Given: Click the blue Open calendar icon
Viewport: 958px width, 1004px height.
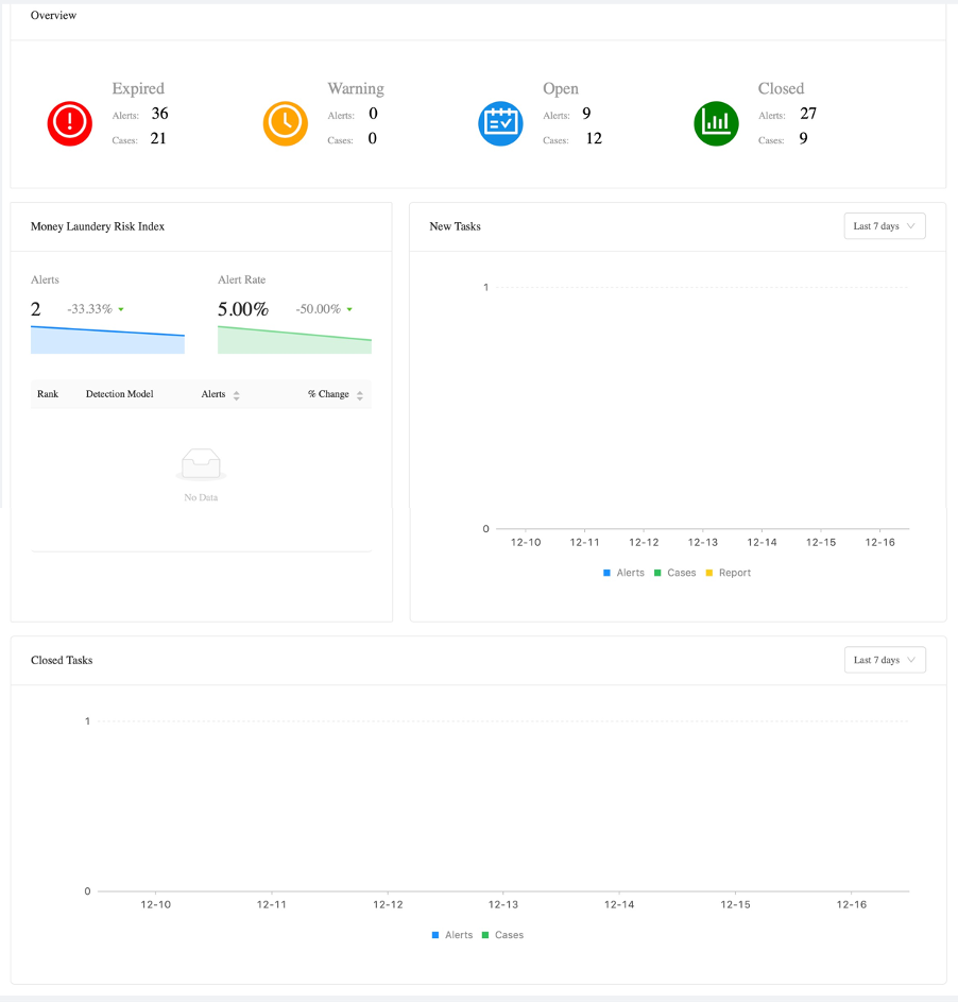Looking at the screenshot, I should click(x=501, y=124).
